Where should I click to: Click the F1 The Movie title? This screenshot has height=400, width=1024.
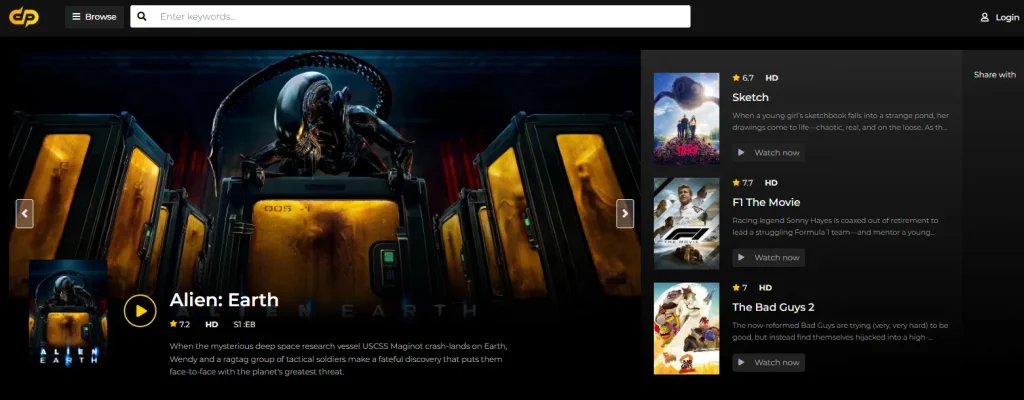(x=766, y=202)
